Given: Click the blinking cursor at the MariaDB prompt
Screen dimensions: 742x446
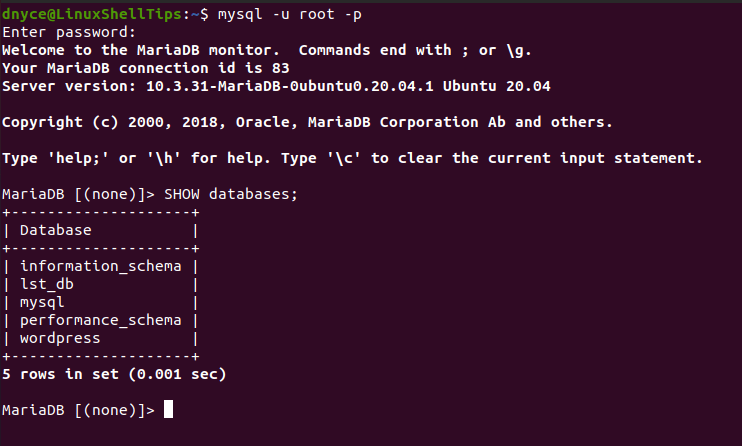Looking at the screenshot, I should 168,409.
